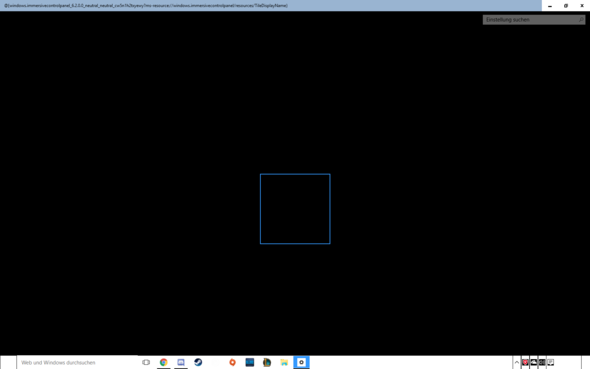590x369 pixels.
Task: Close the Settings window
Action: pyautogui.click(x=582, y=6)
